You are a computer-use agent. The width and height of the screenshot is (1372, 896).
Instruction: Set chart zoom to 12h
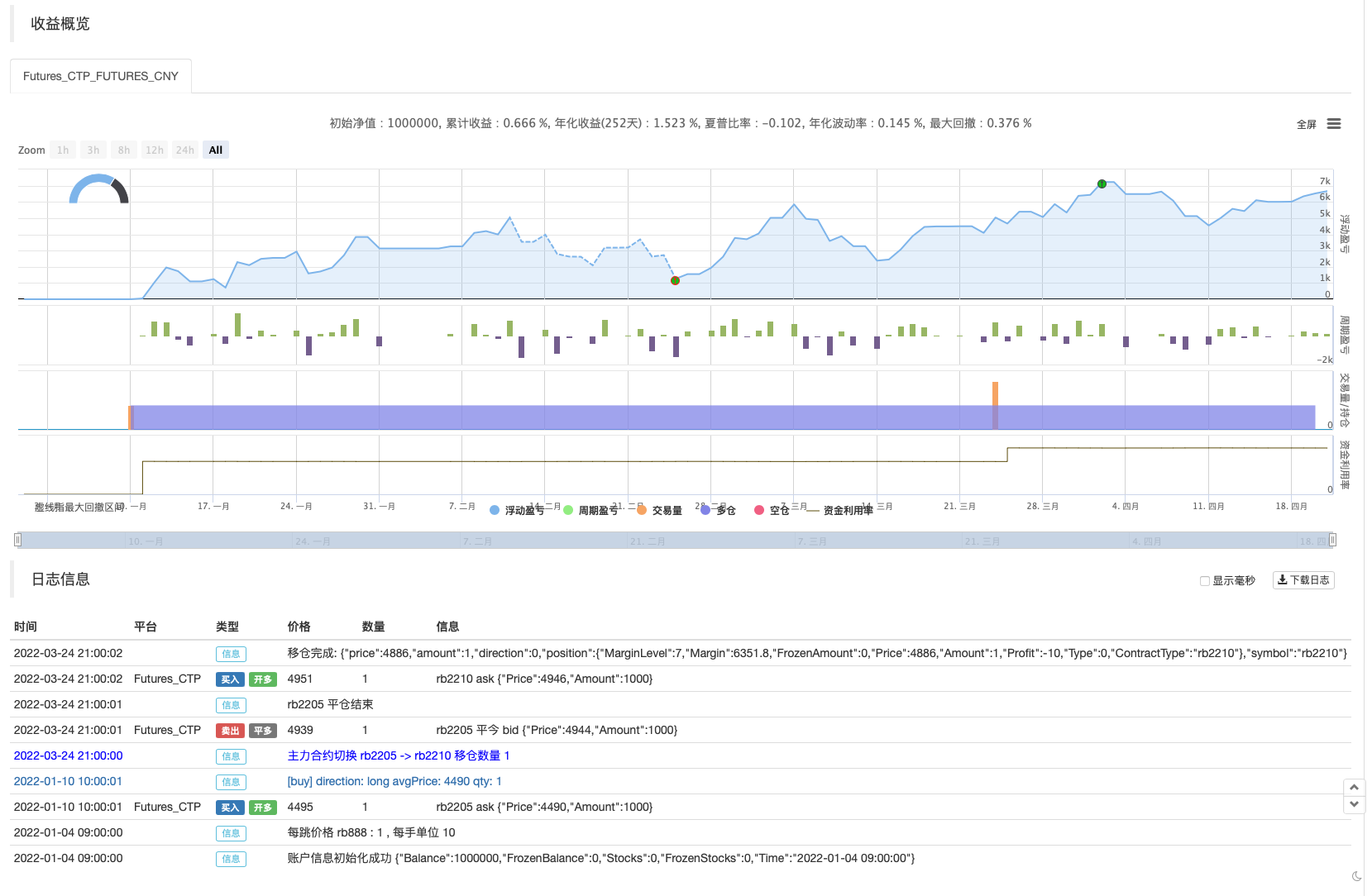point(155,150)
